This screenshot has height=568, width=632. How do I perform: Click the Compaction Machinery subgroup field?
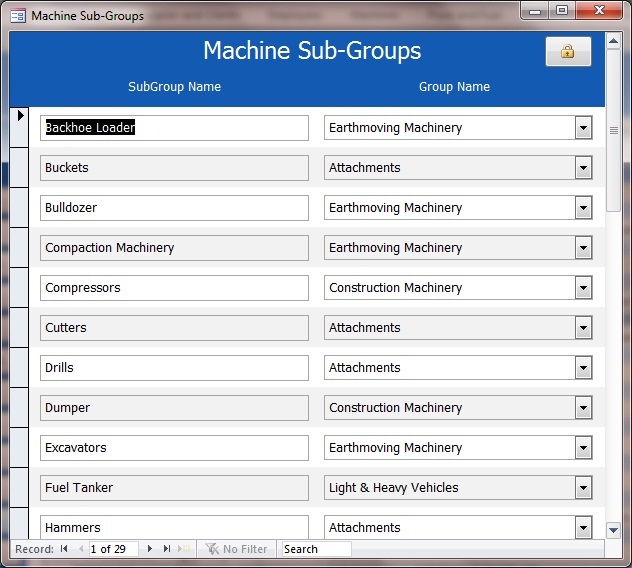pyautogui.click(x=174, y=248)
